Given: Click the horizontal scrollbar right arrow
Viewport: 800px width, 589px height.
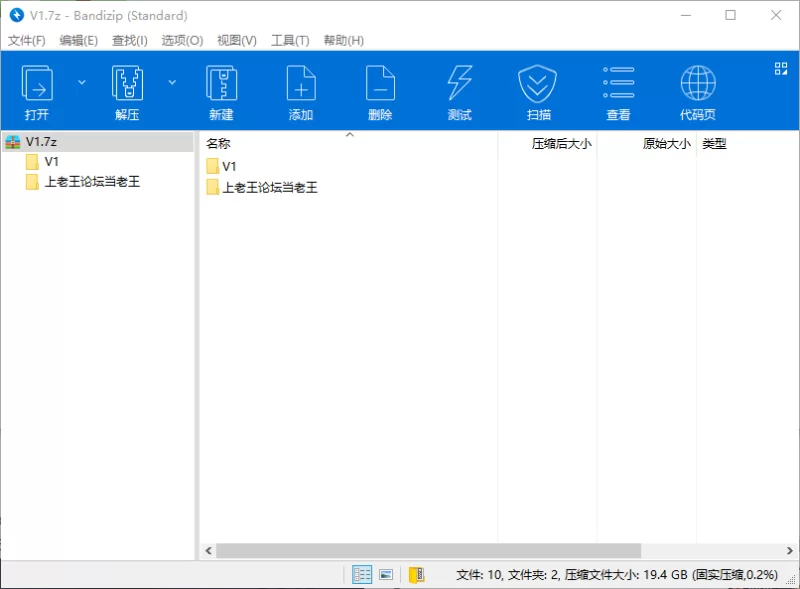Looking at the screenshot, I should pos(789,551).
